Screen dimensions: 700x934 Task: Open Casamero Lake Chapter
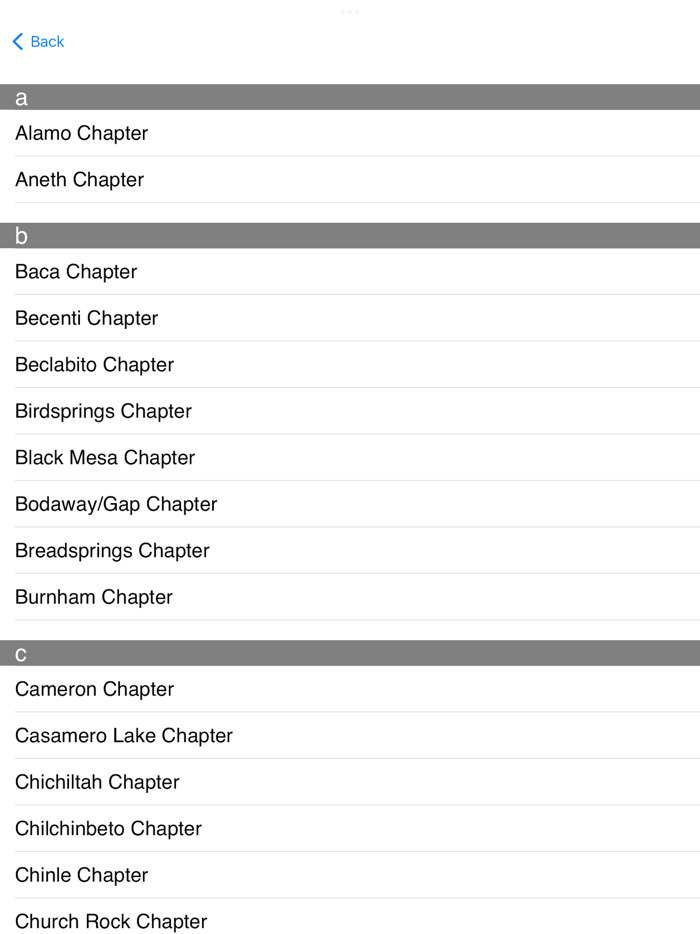(x=123, y=736)
